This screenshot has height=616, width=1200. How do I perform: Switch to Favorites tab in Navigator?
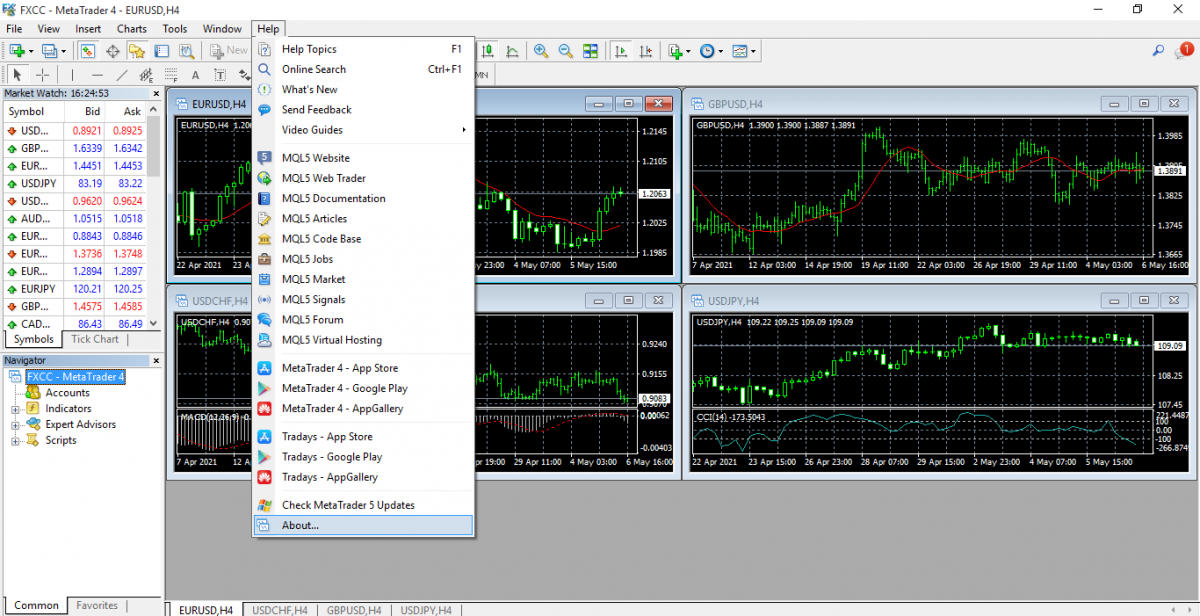[97, 605]
